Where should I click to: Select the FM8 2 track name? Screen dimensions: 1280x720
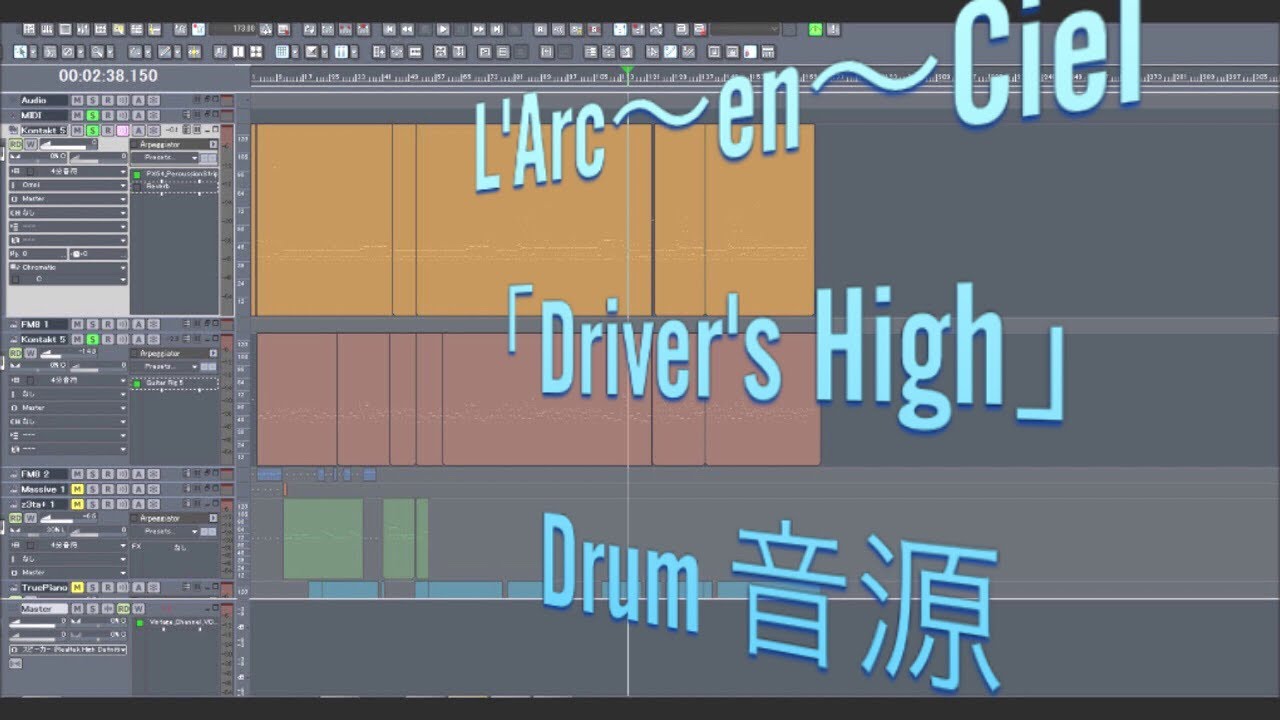[x=44, y=474]
